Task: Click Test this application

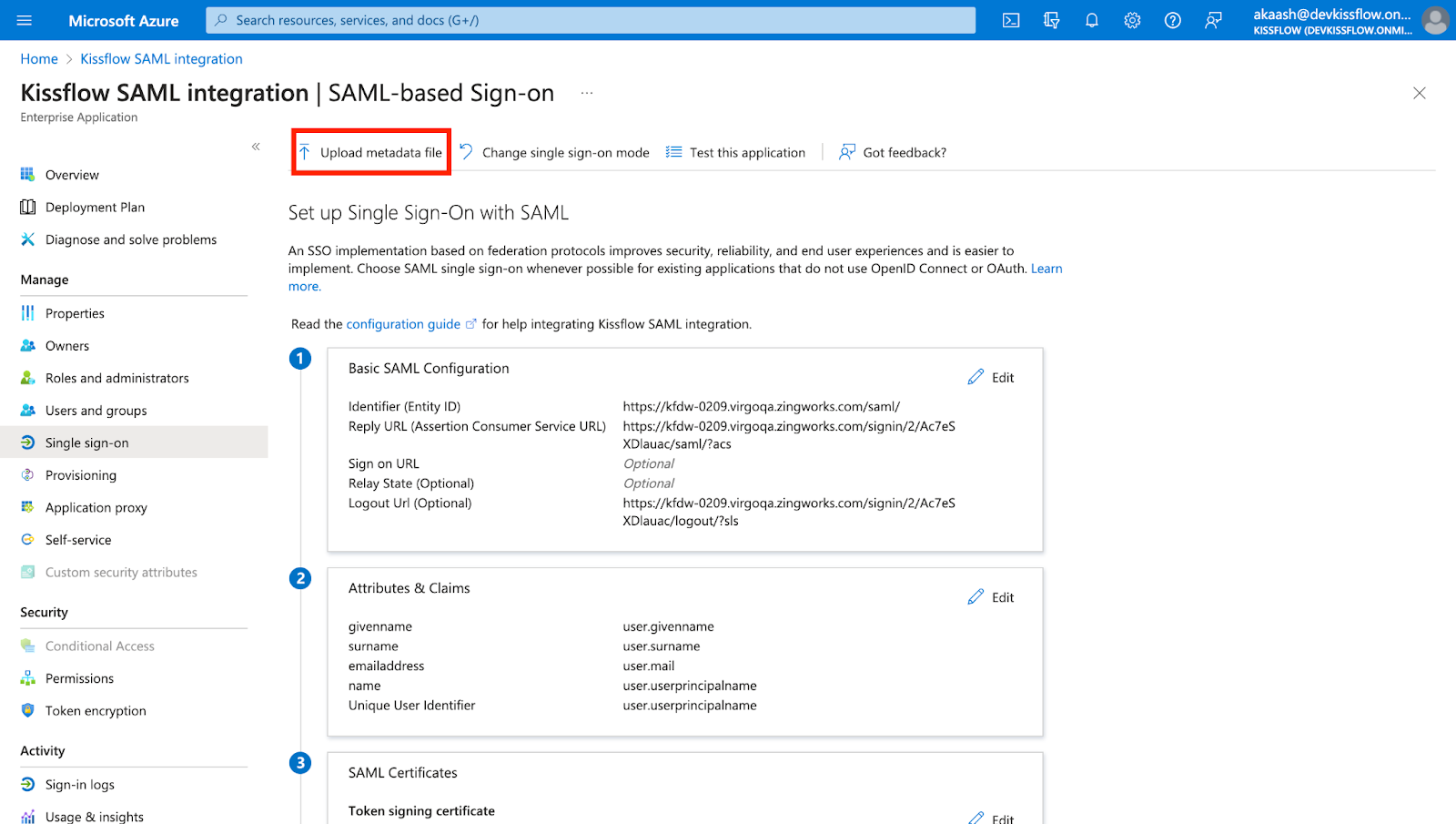Action: [x=746, y=152]
